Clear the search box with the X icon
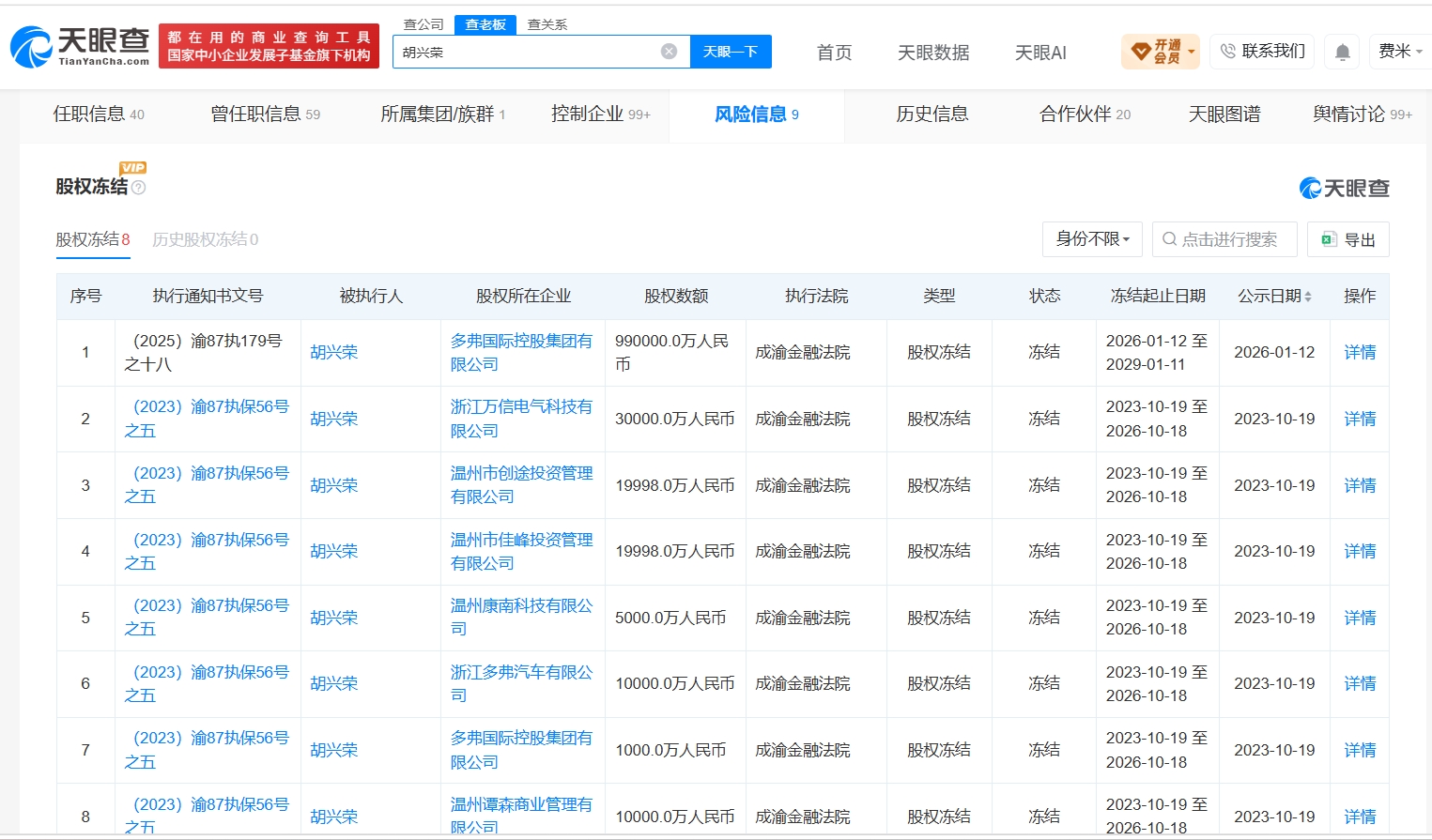 669,52
